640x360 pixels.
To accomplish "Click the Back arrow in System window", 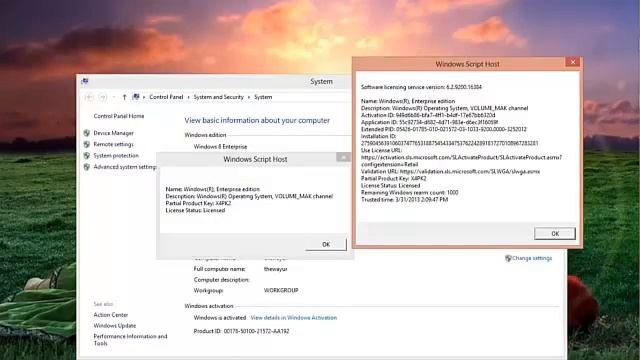I will [x=89, y=97].
